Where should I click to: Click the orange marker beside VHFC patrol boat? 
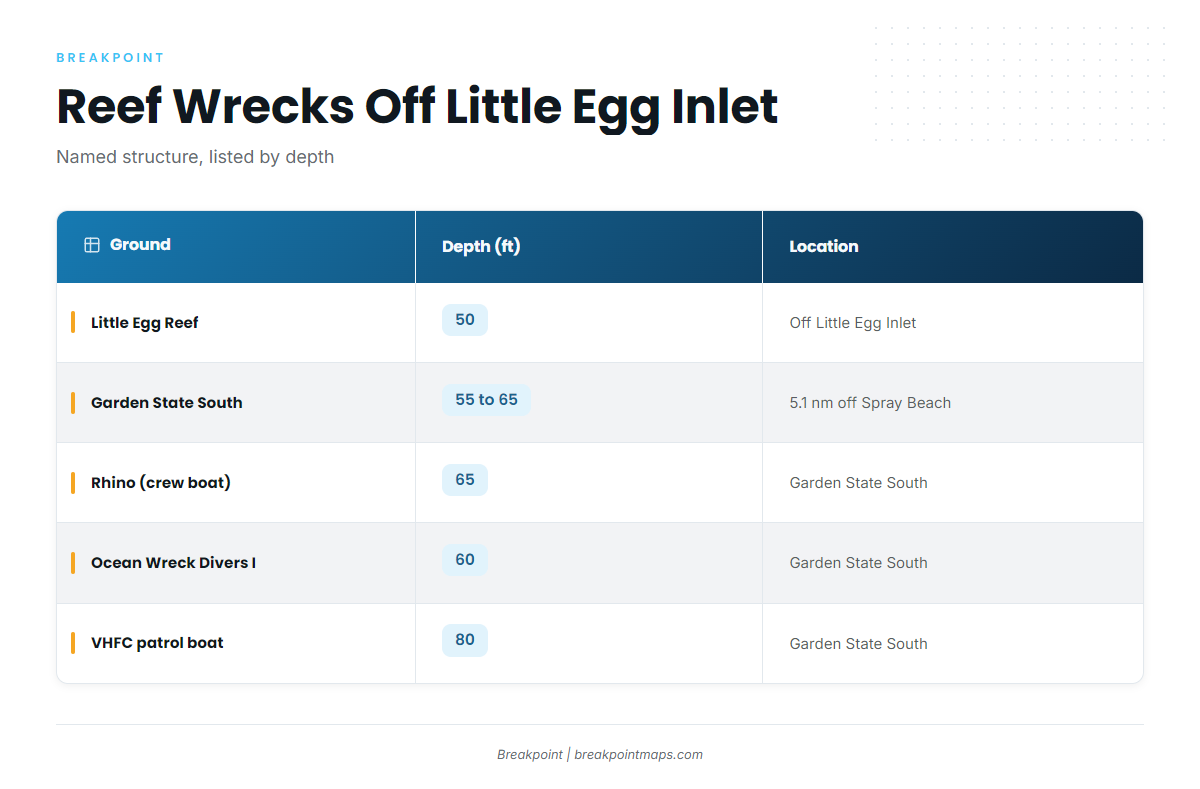tap(73, 642)
